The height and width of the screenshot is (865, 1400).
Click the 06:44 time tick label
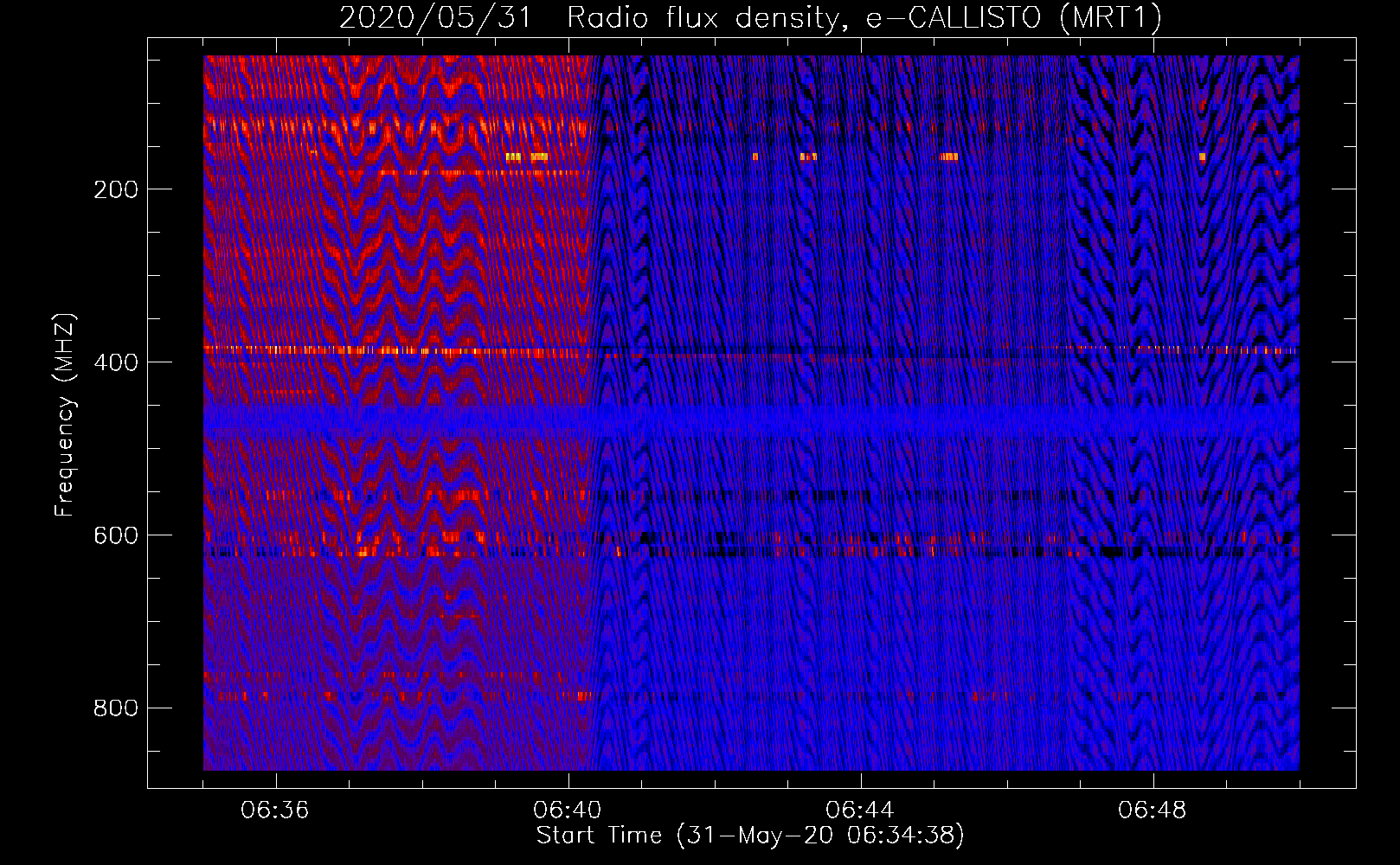click(x=860, y=811)
